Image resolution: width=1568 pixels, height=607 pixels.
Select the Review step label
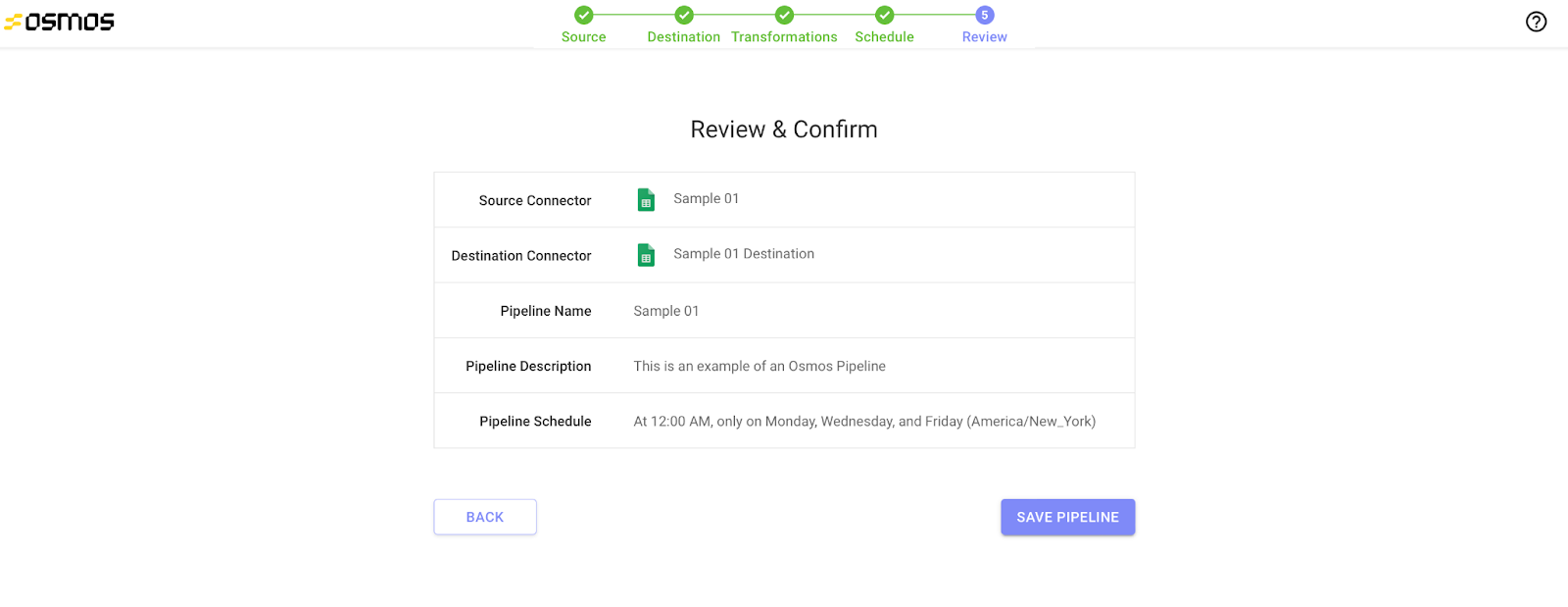984,37
